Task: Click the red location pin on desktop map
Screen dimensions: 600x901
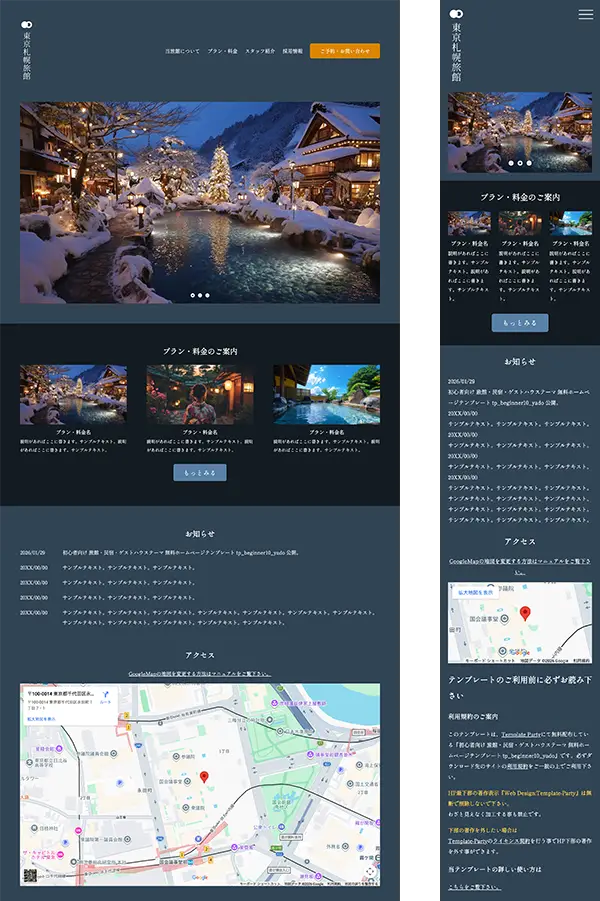Action: pyautogui.click(x=204, y=777)
